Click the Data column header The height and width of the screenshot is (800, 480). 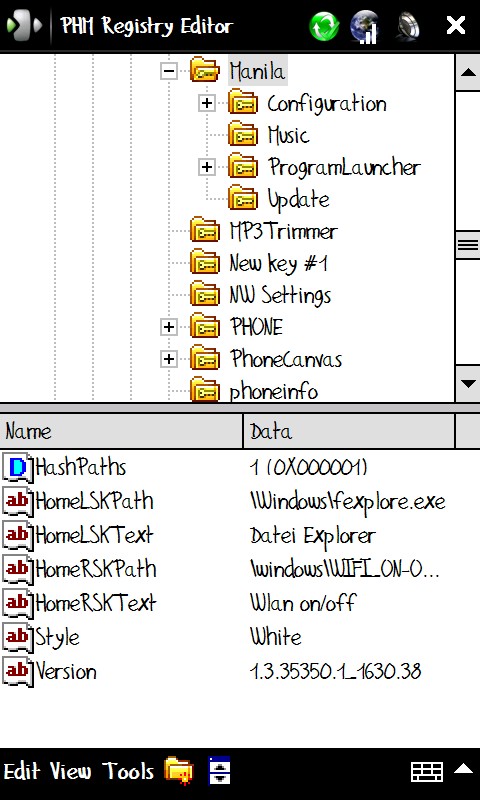[348, 432]
